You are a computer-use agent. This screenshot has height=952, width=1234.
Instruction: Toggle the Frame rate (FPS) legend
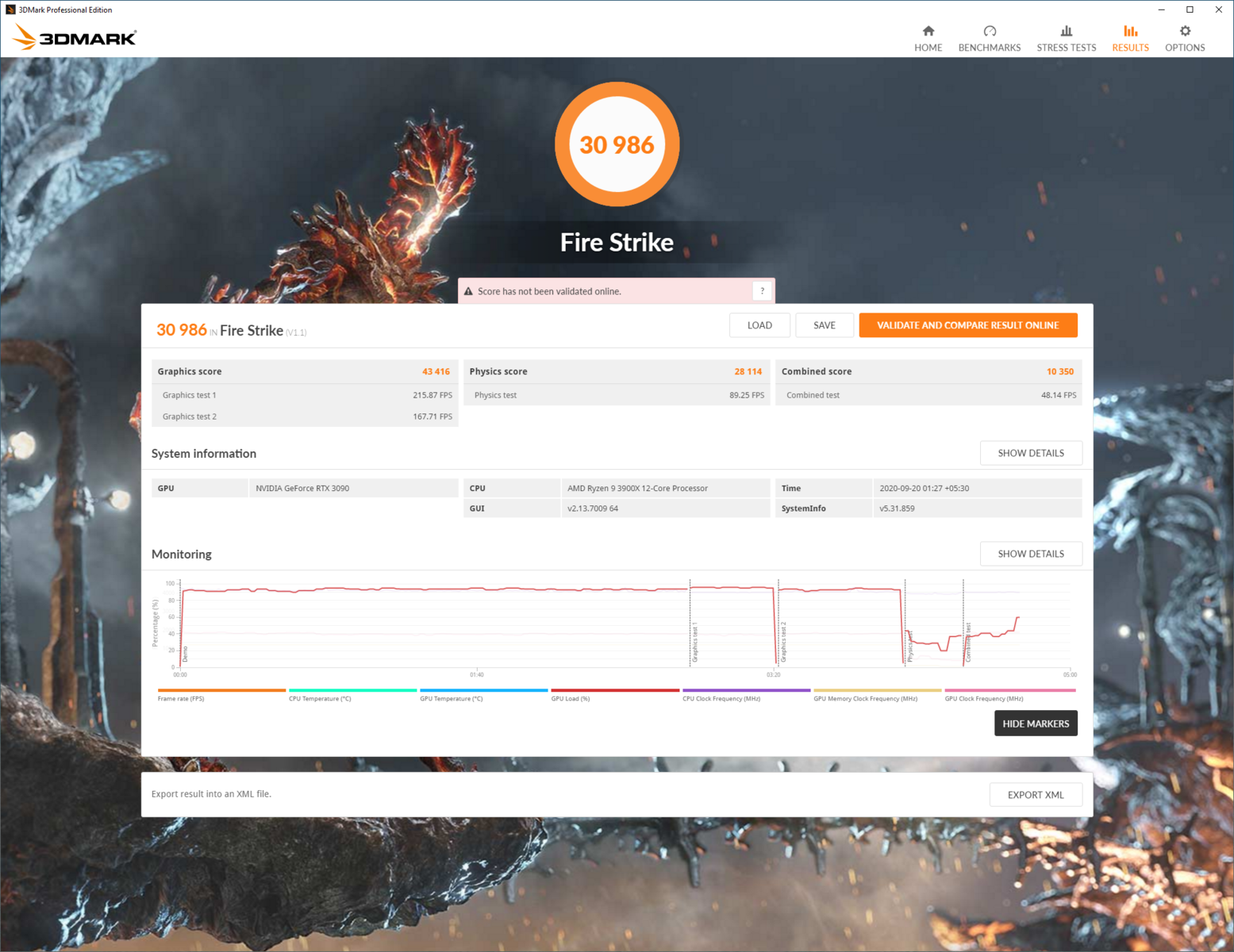[221, 695]
